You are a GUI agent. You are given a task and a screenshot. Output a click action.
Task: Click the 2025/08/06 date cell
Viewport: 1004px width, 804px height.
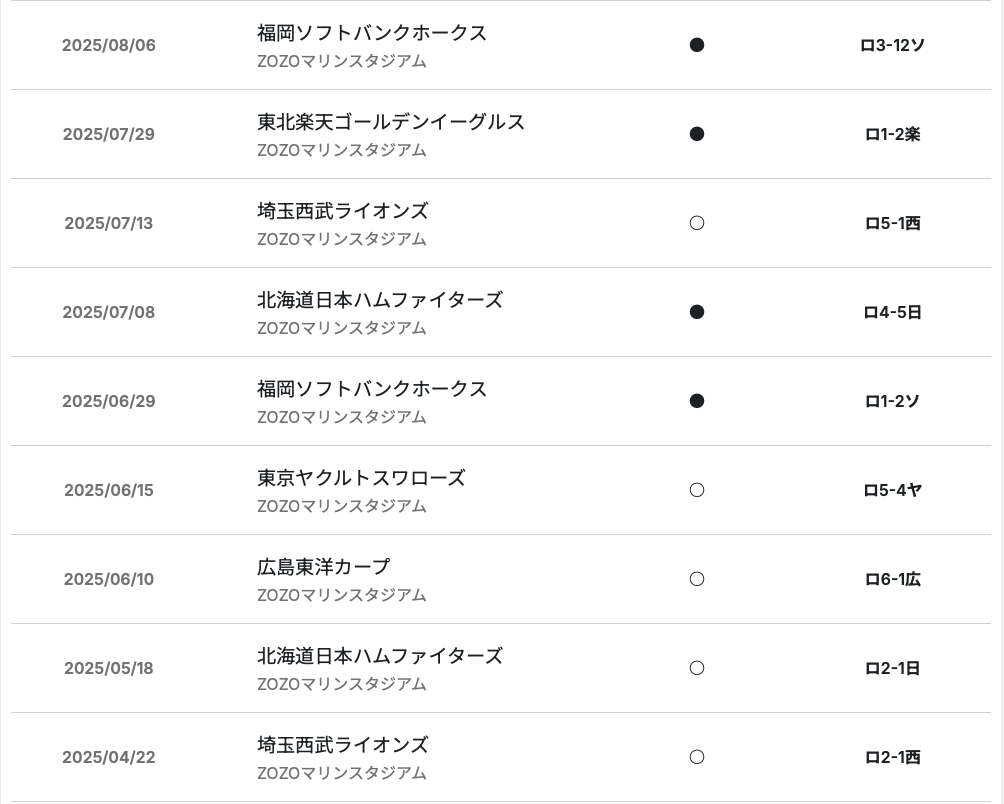point(109,45)
